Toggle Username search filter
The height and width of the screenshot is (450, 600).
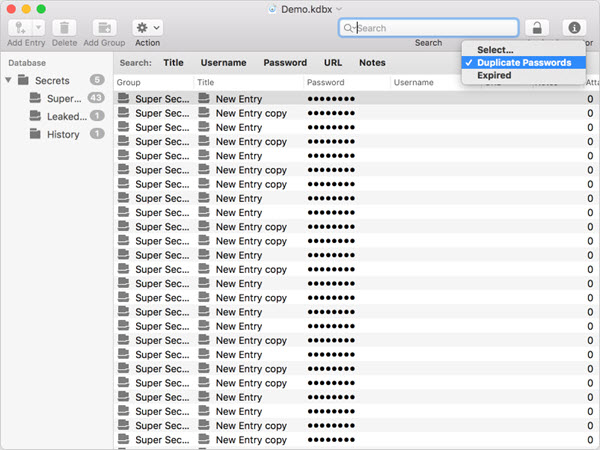[223, 63]
